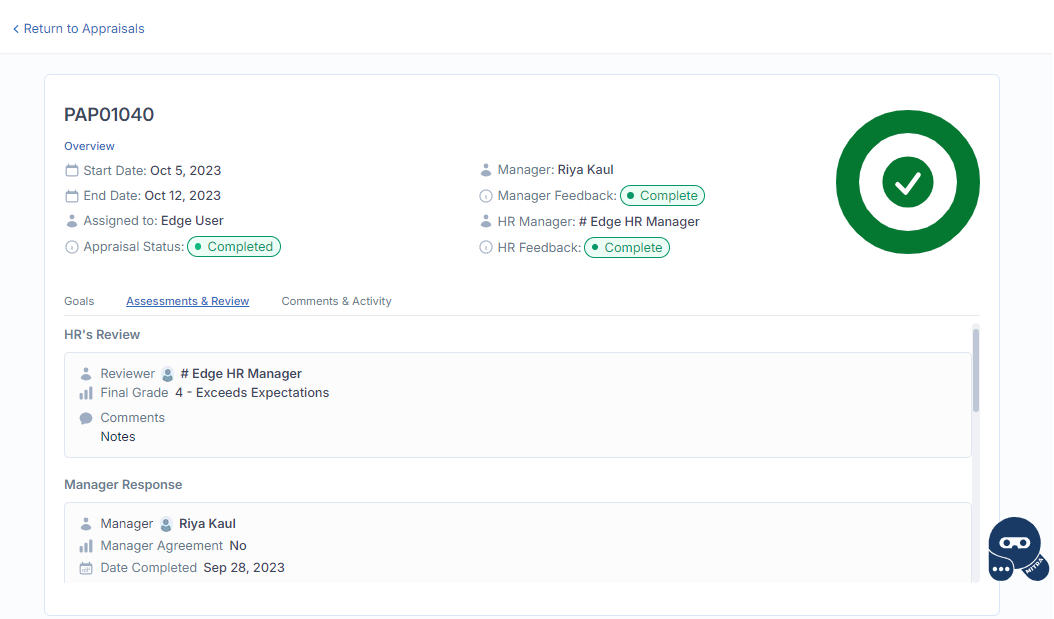Open the Goals tab
The width and height of the screenshot is (1054, 619).
[79, 301]
